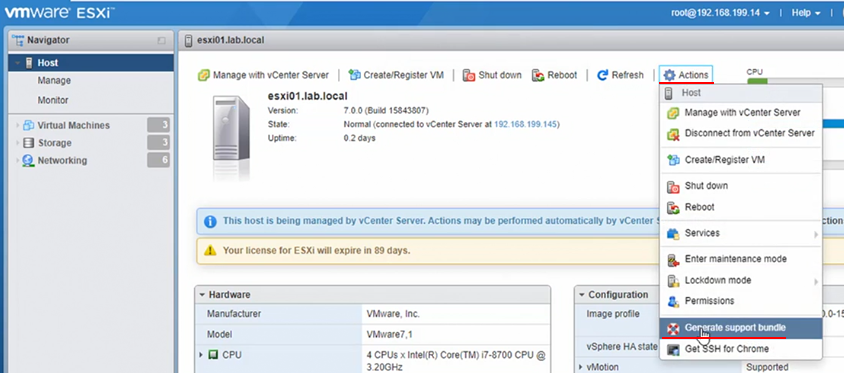
Task: Click the Navigator panel minimize icon
Action: click(x=161, y=40)
